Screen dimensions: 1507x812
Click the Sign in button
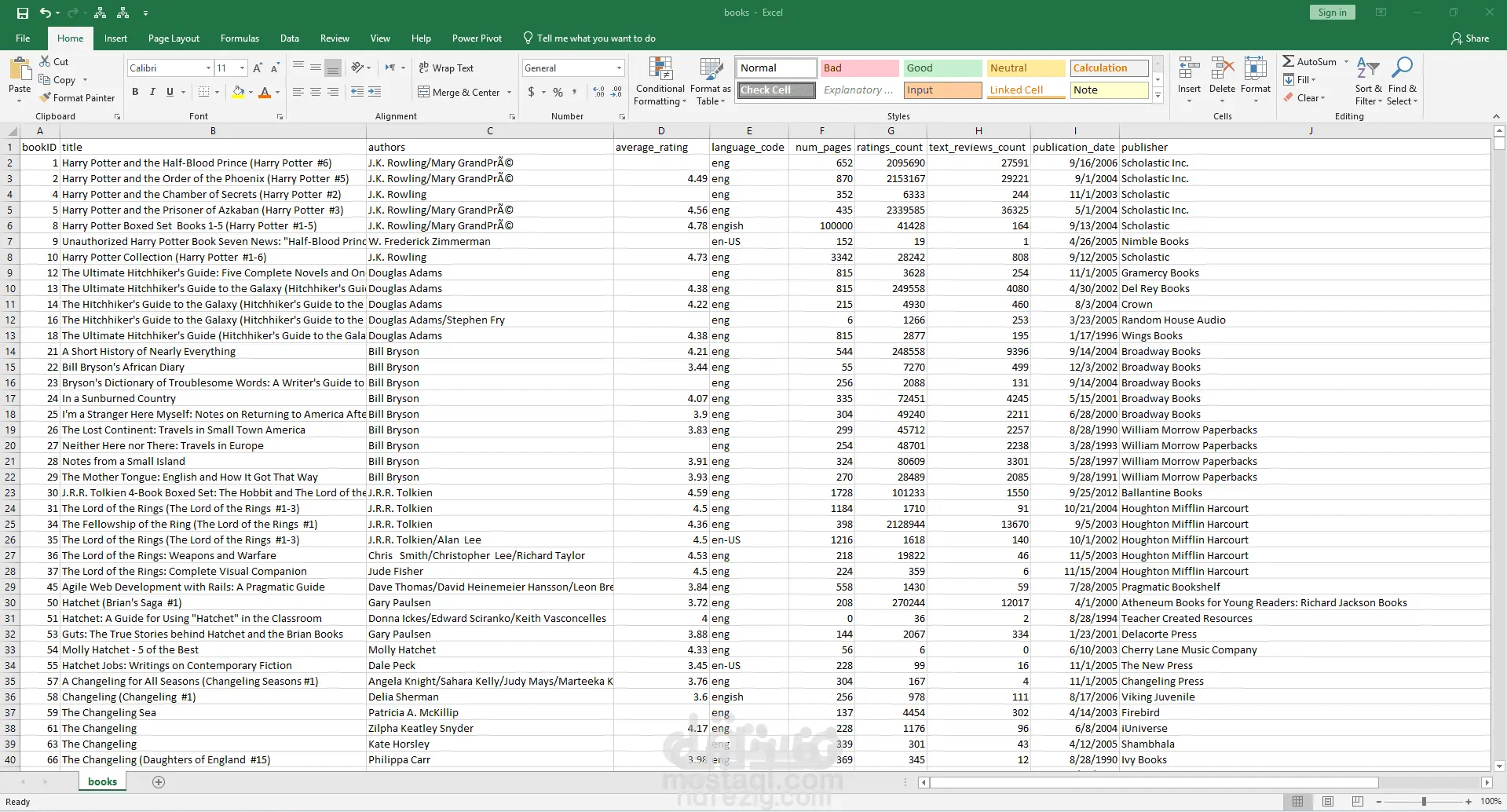(1332, 13)
